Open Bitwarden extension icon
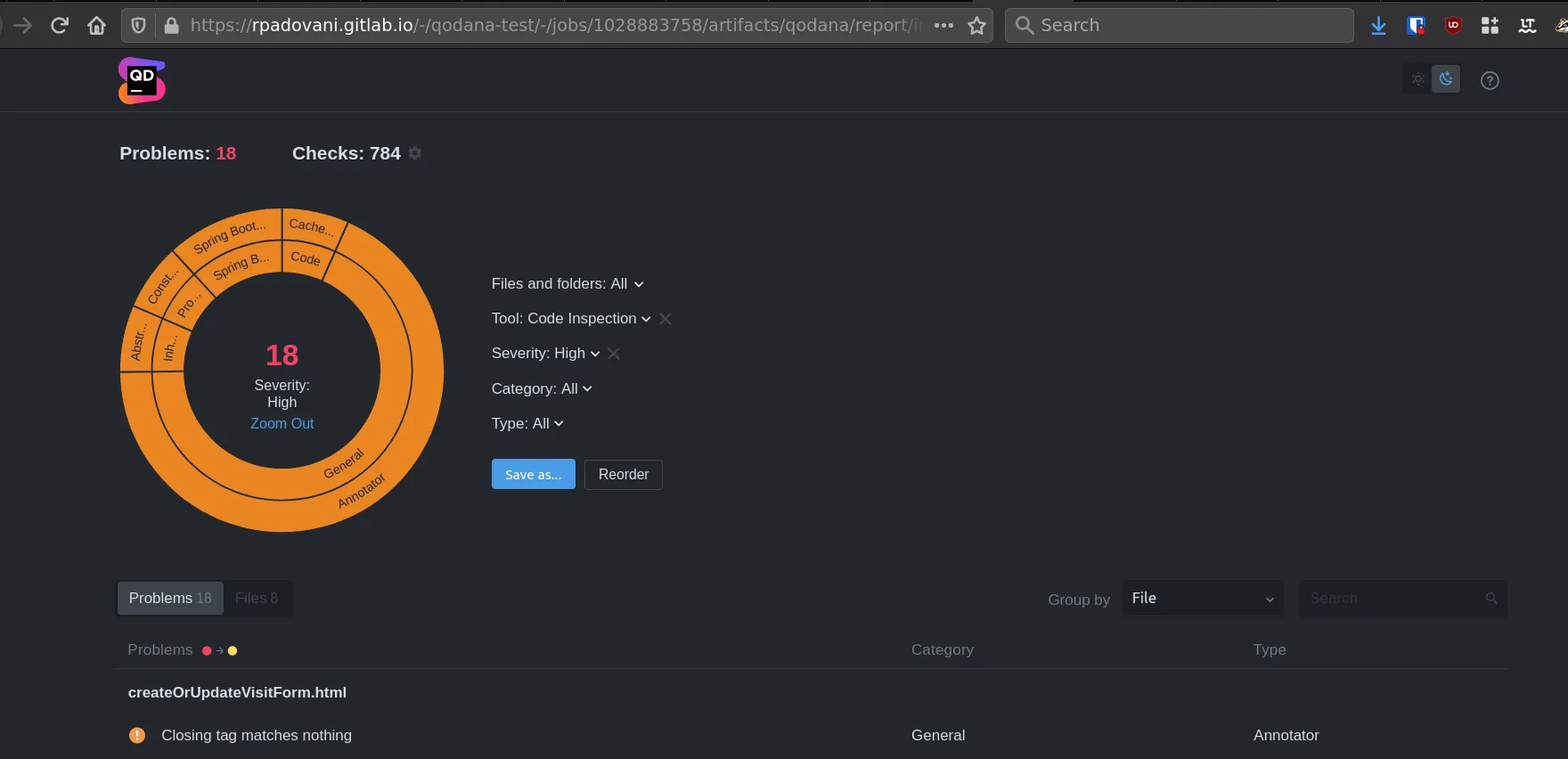 pos(1416,25)
